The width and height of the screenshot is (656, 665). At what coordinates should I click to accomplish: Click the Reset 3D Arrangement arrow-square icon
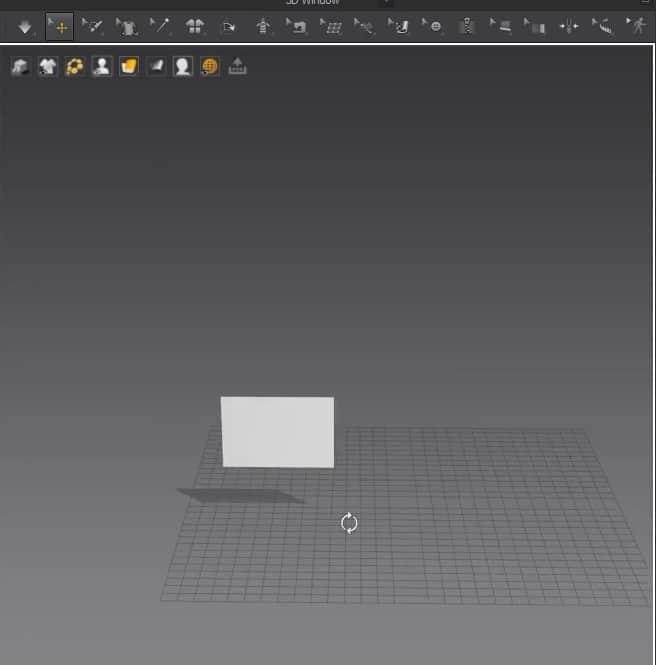pos(229,27)
